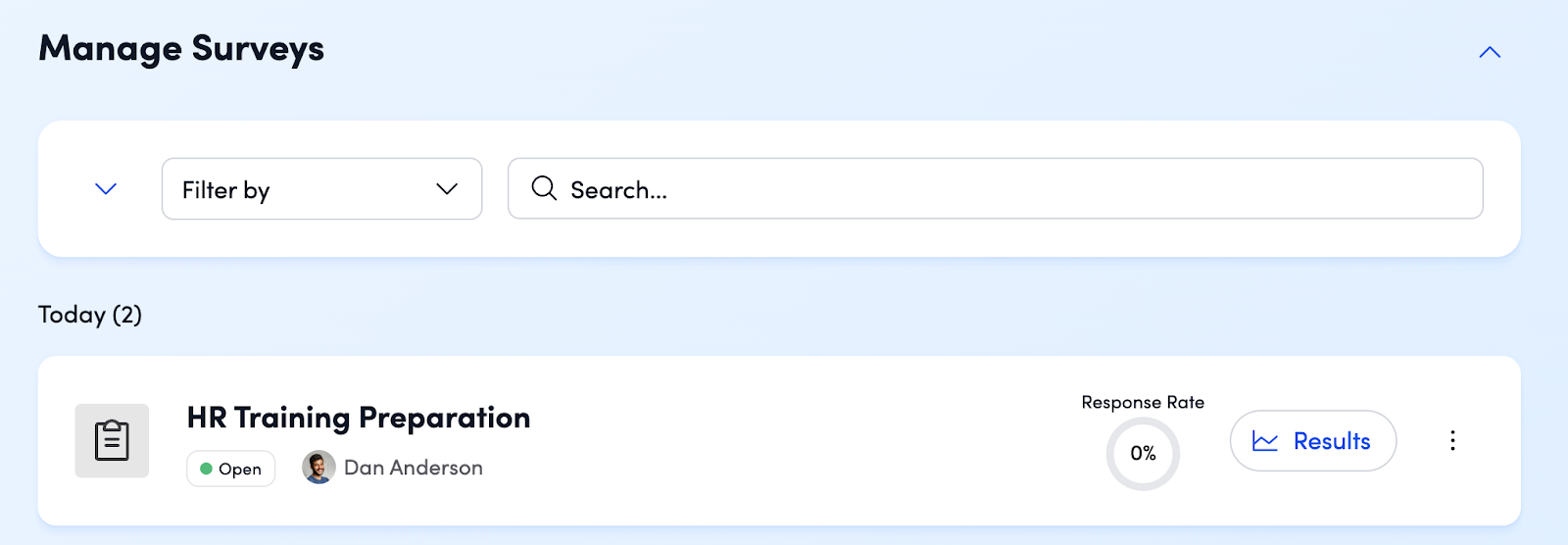Click the Response Rate label
The width and height of the screenshot is (1568, 545).
(1143, 403)
